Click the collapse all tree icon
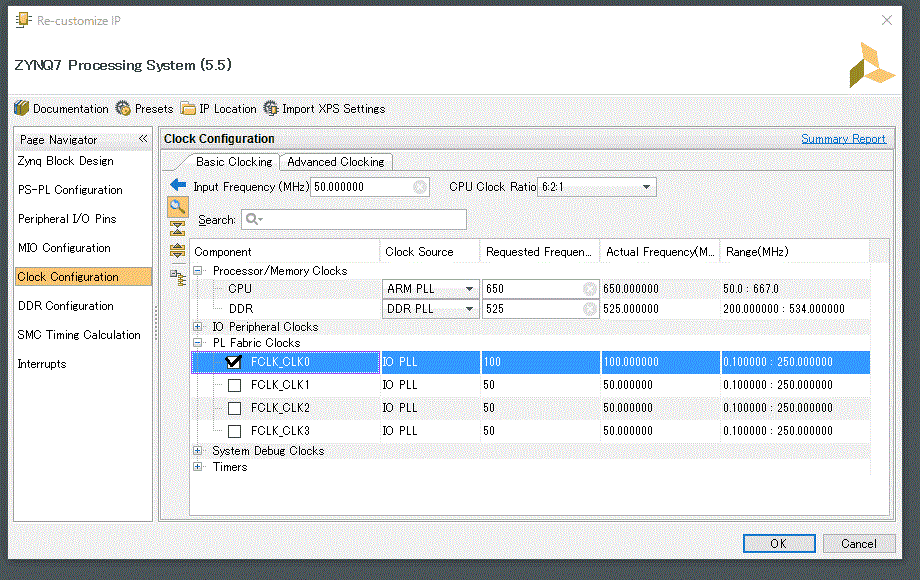 coord(177,228)
